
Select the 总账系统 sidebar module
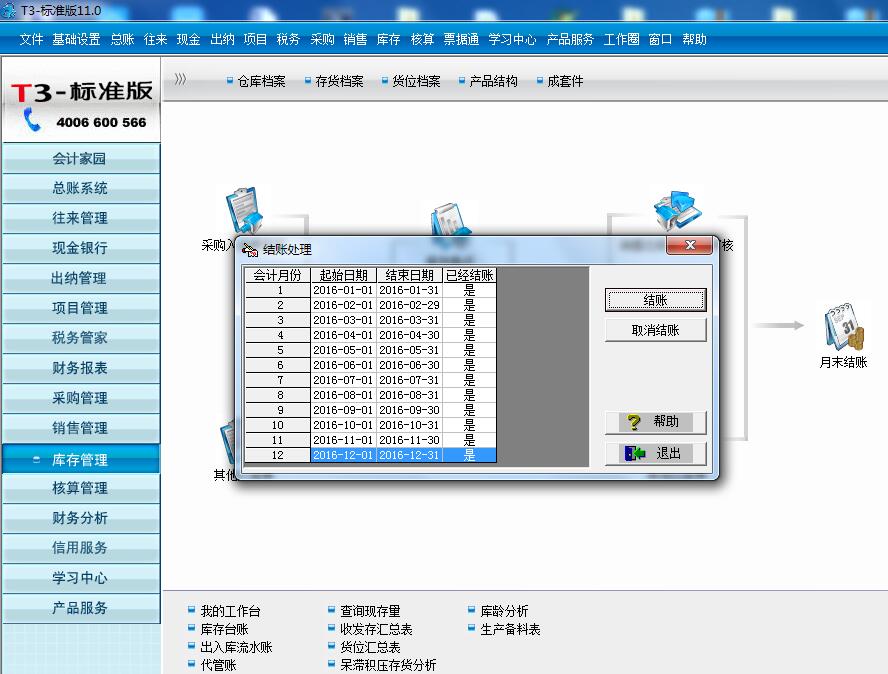tap(80, 188)
